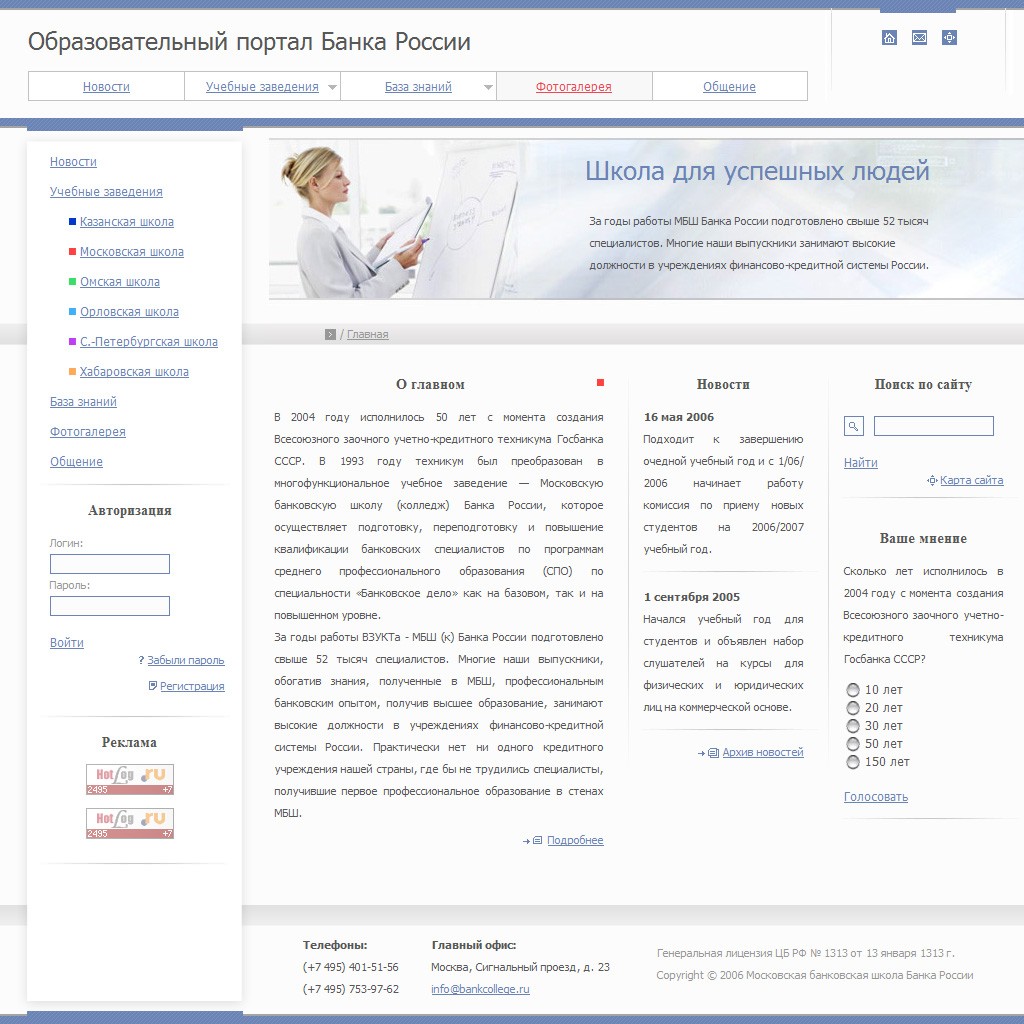
Task: Open the Омская школа link
Action: (120, 282)
